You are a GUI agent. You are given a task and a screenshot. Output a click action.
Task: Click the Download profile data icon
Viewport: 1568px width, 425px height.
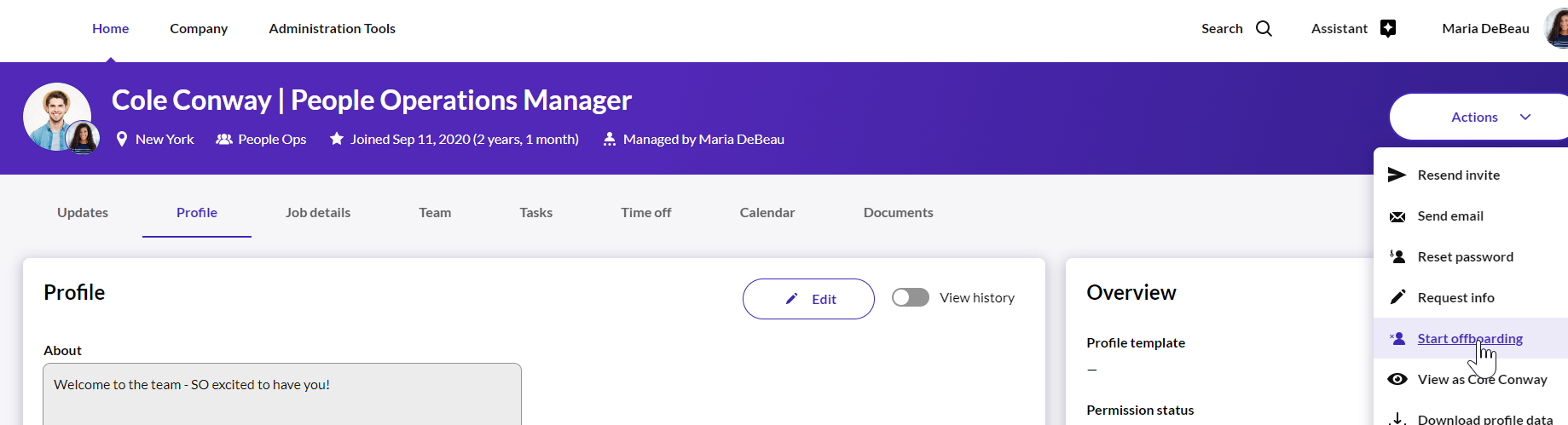1397,419
